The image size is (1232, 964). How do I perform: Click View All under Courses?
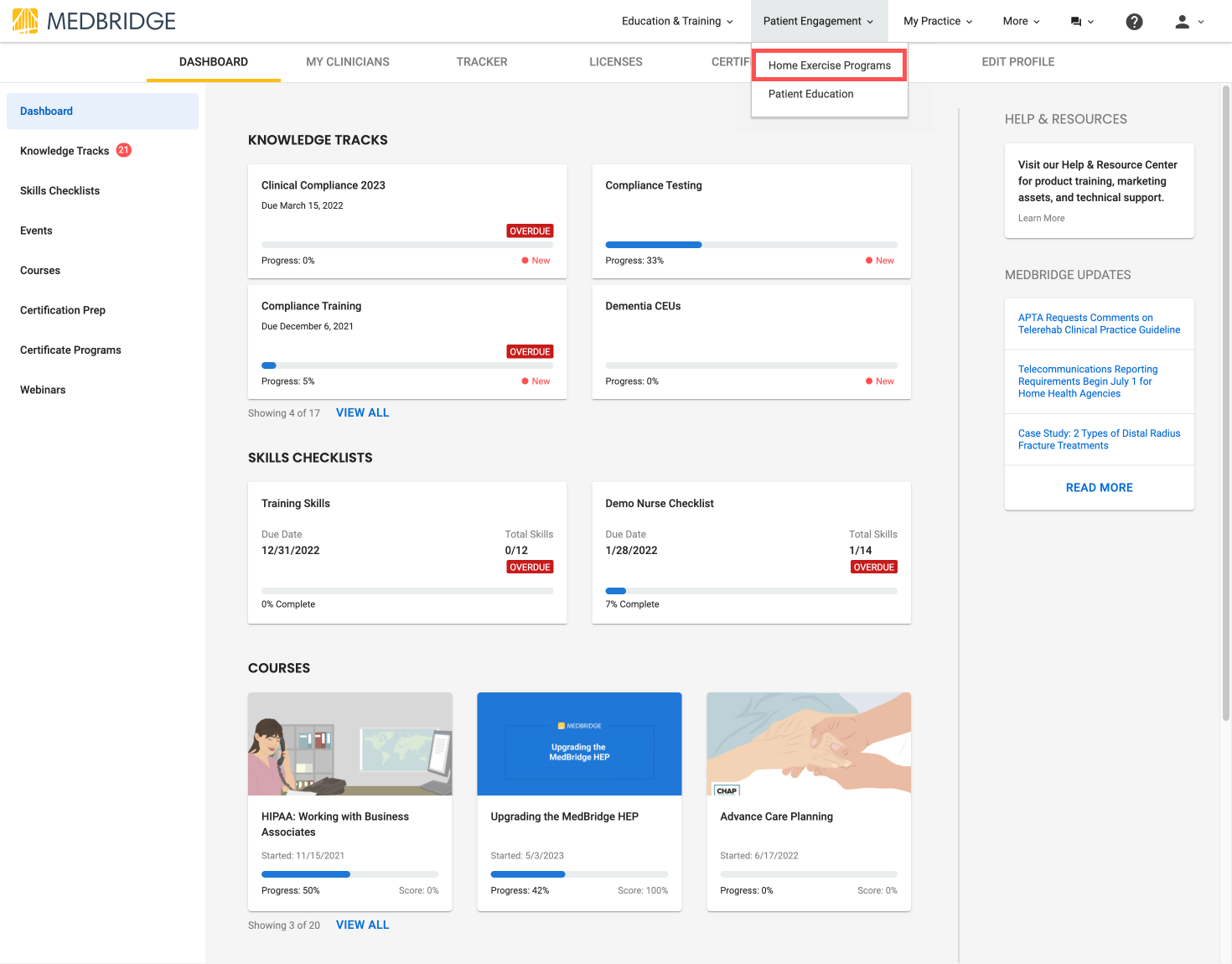[x=362, y=925]
